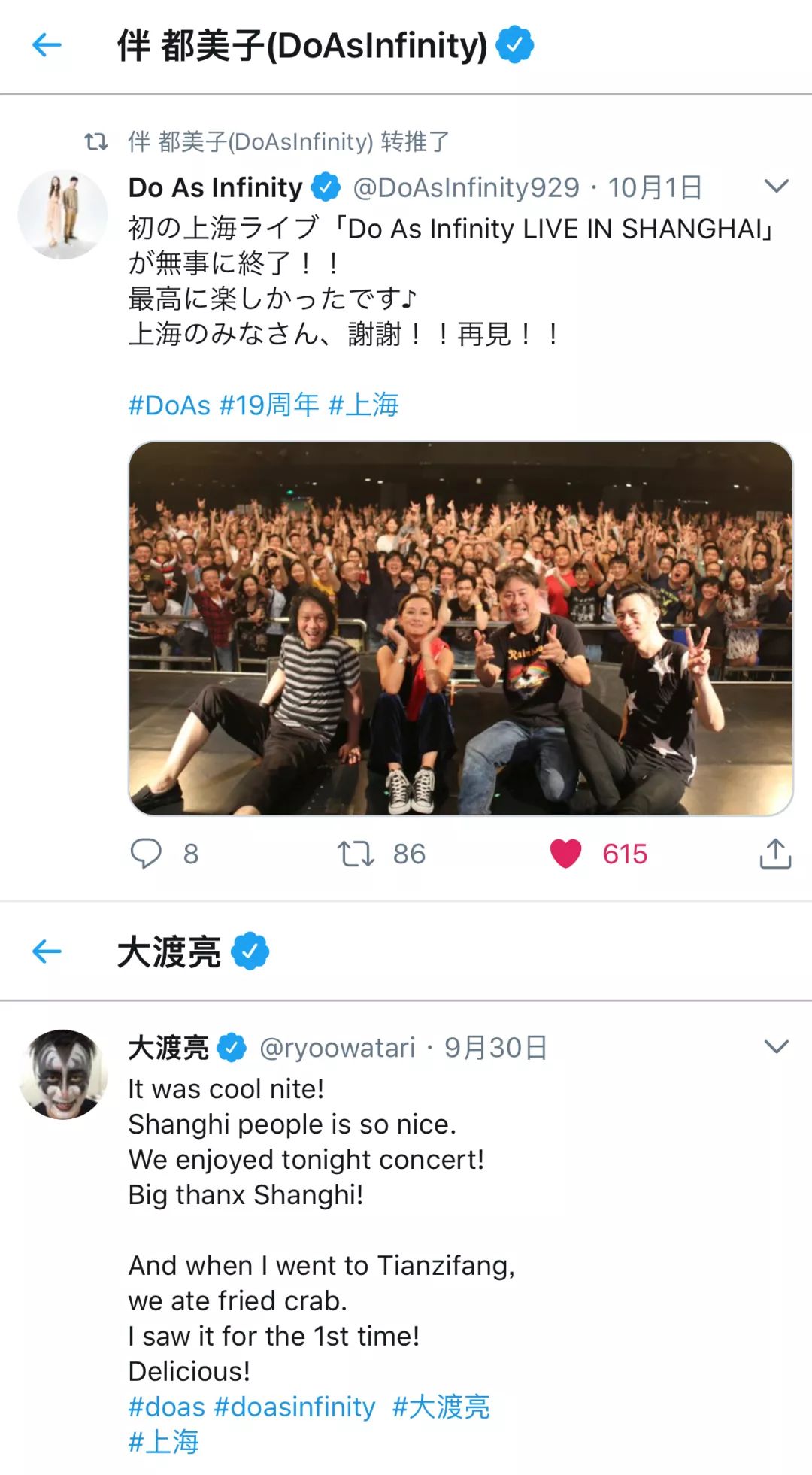
Task: Share the Do As Infinity tweet
Action: [775, 854]
